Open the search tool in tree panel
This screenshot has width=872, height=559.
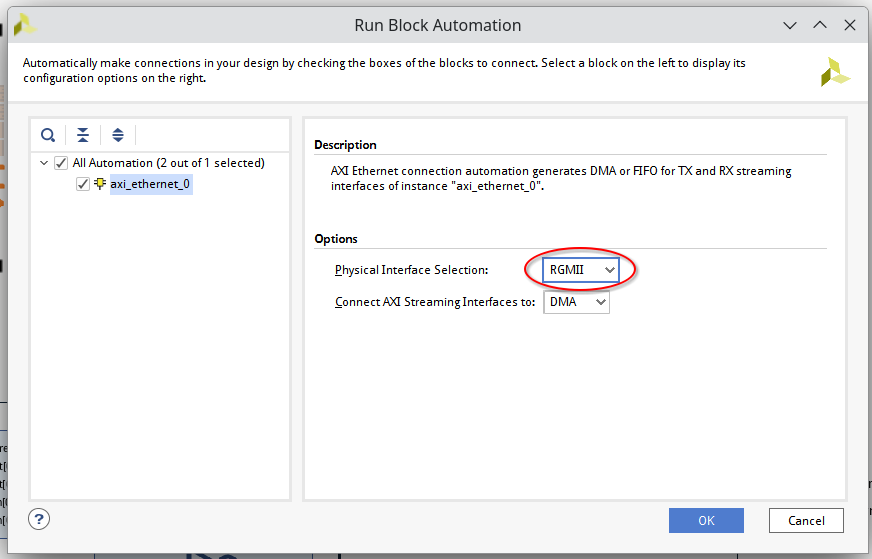48,135
